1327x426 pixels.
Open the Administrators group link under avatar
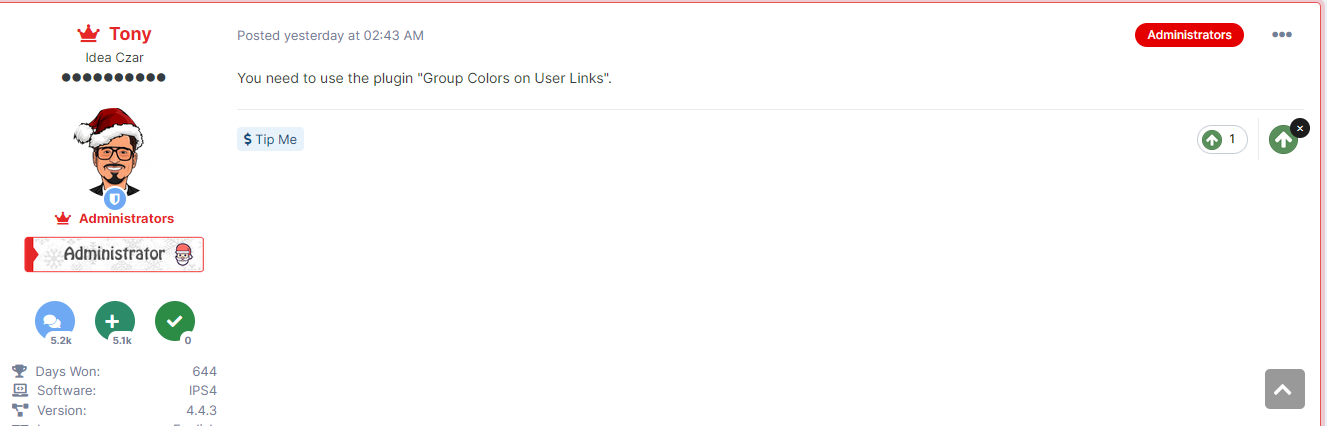tap(126, 219)
